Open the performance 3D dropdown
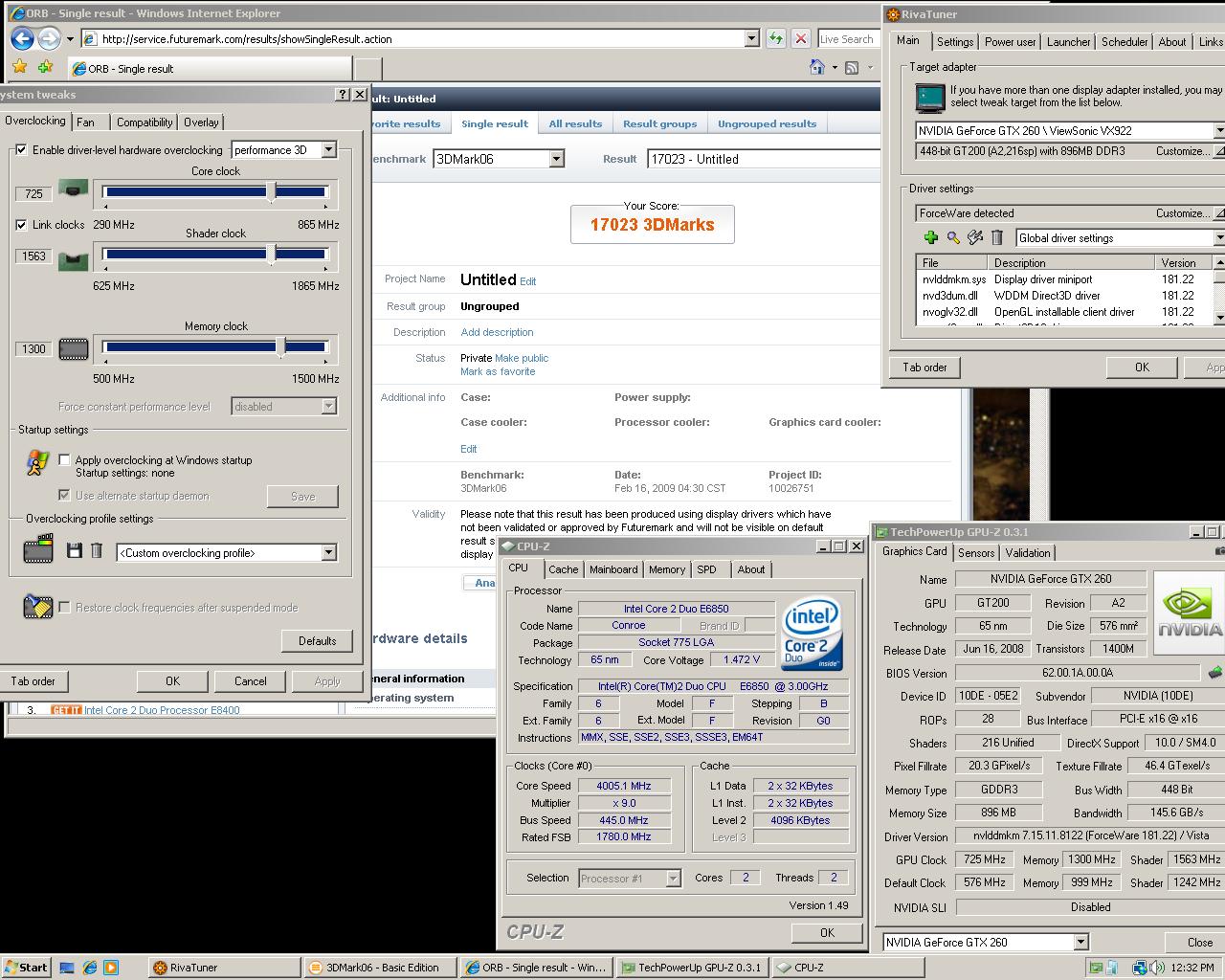Viewport: 1225px width, 980px height. (328, 150)
